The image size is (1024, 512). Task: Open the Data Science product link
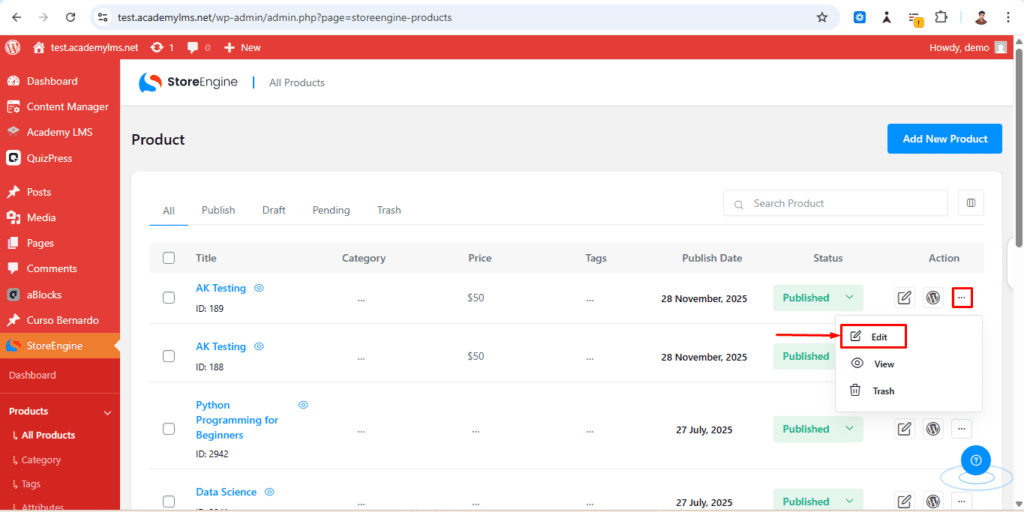coord(226,492)
